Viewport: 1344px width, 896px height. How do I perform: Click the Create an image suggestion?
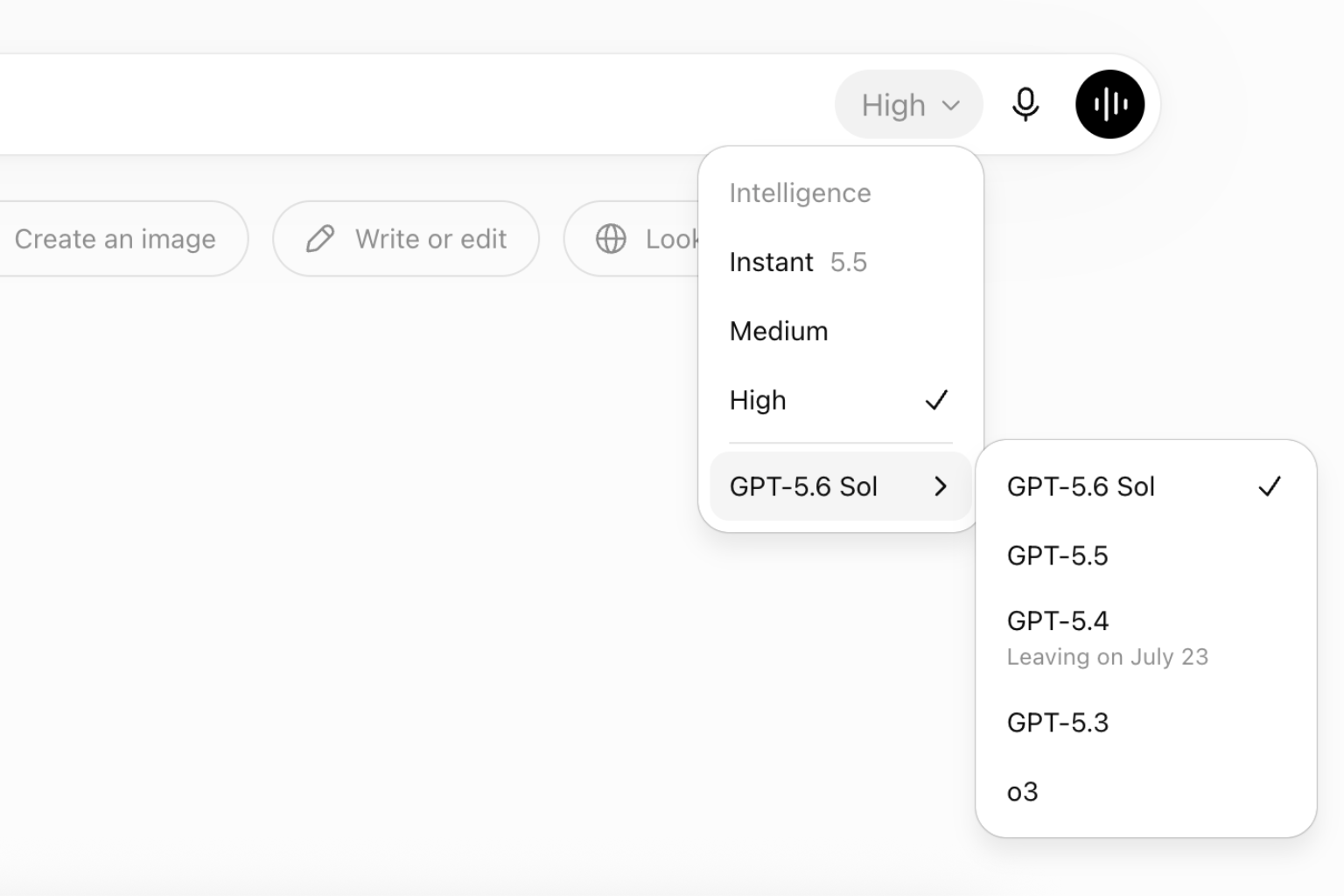(115, 239)
